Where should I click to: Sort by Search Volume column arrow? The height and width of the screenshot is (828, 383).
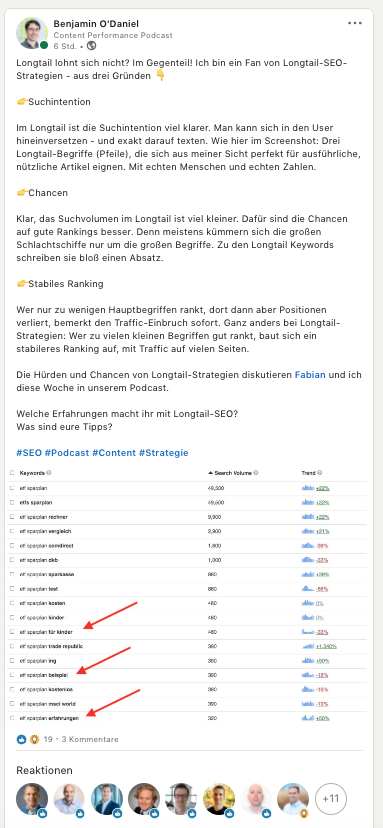[x=210, y=473]
